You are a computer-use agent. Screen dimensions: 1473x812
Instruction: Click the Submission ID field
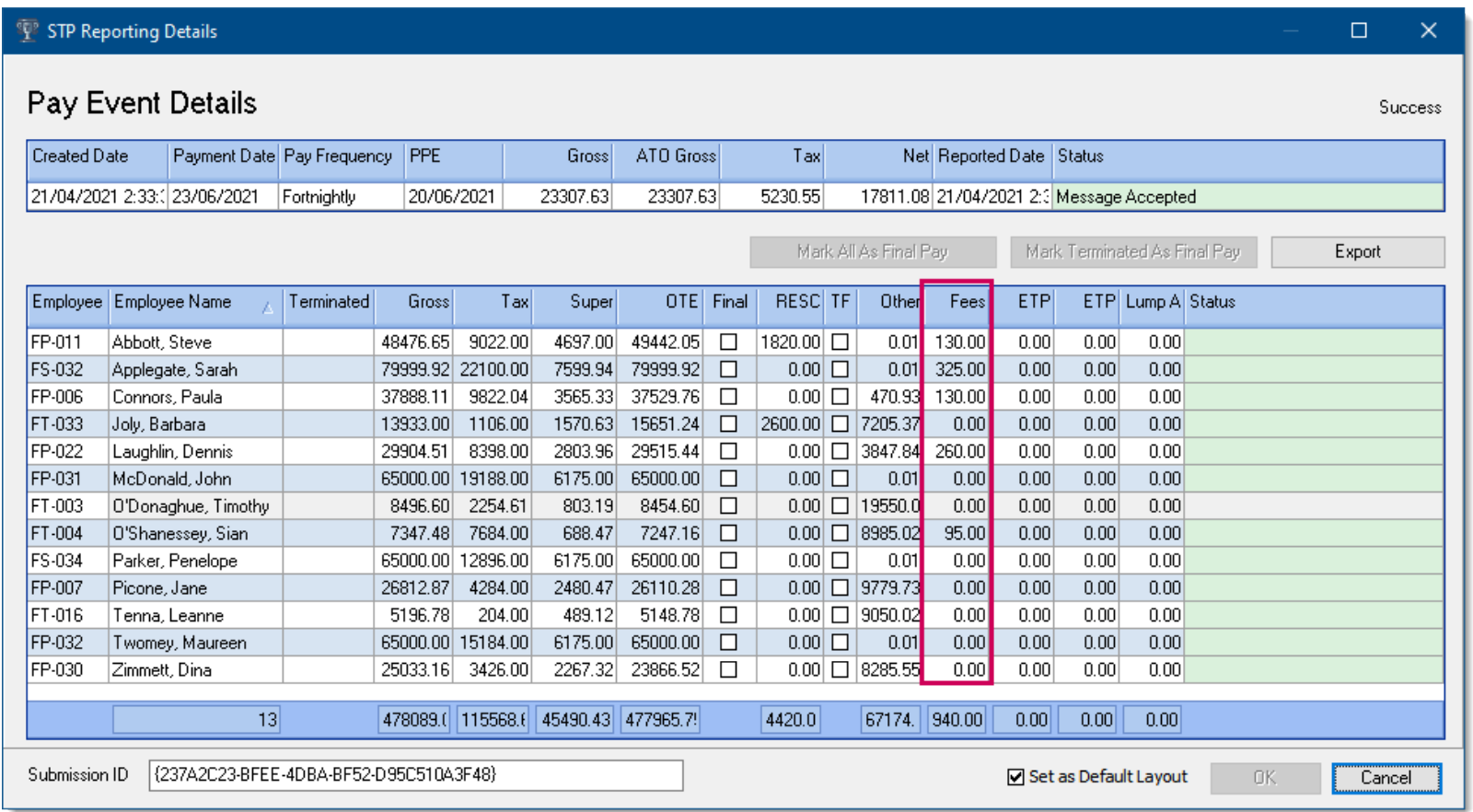pyautogui.click(x=416, y=775)
